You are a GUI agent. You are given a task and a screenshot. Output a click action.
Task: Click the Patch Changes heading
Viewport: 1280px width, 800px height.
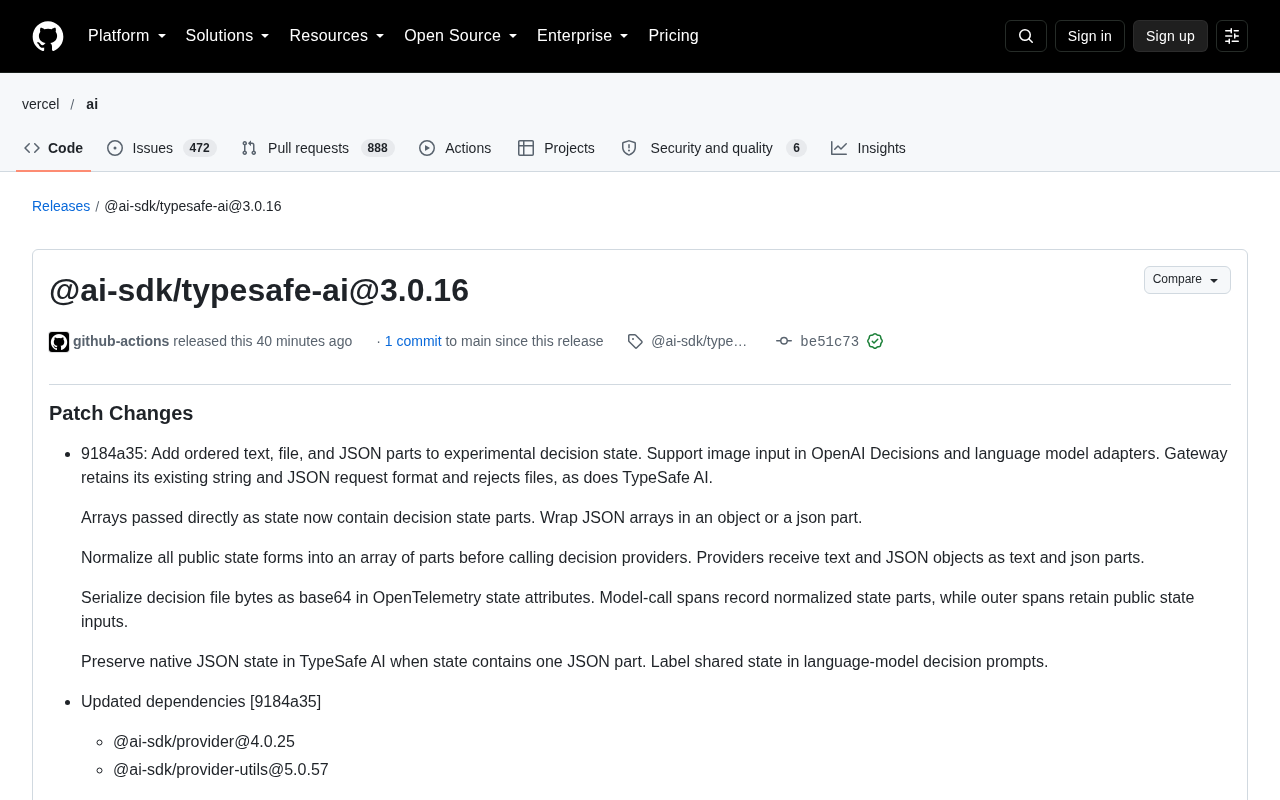(x=121, y=413)
